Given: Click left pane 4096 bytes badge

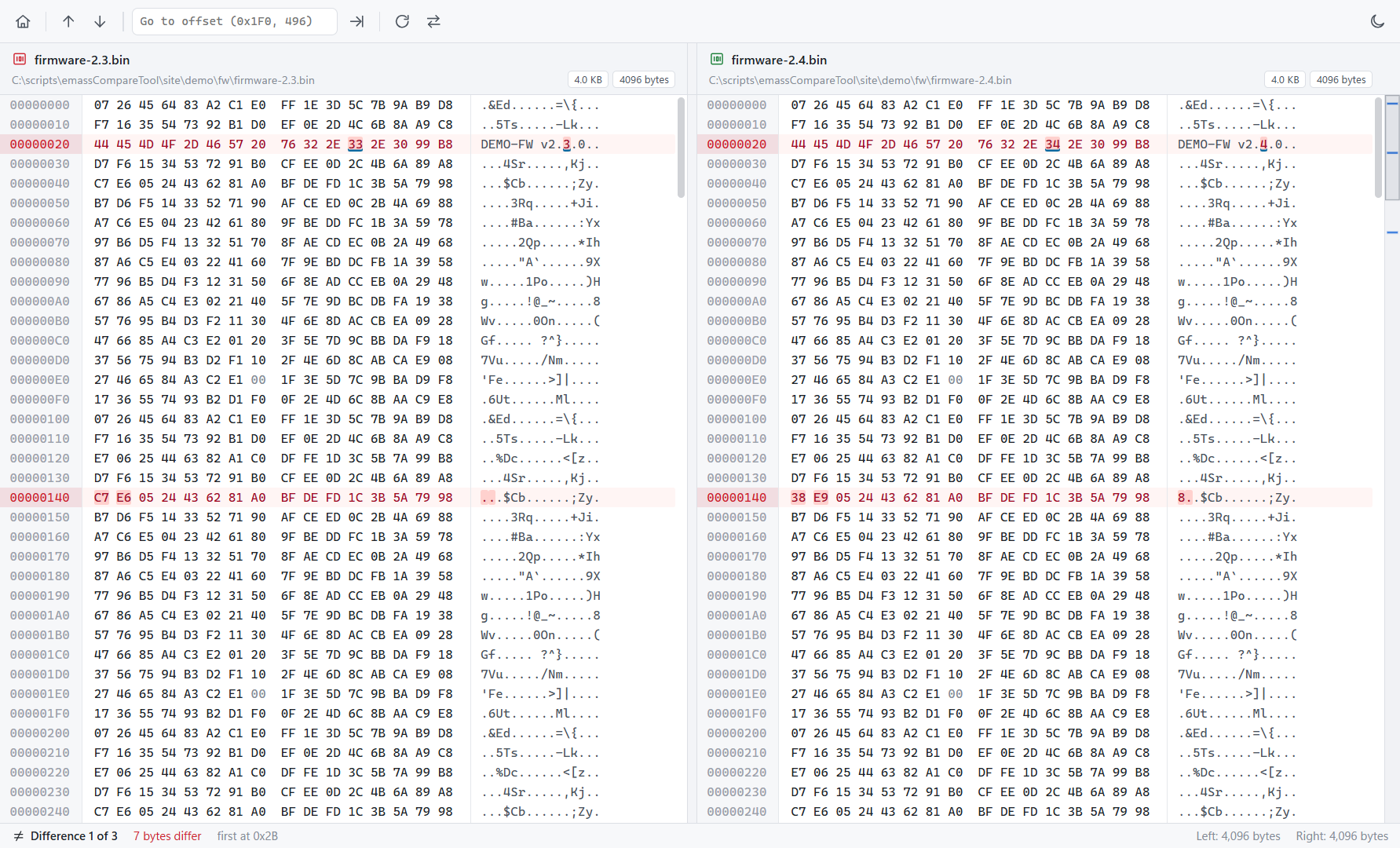Looking at the screenshot, I should click(644, 79).
